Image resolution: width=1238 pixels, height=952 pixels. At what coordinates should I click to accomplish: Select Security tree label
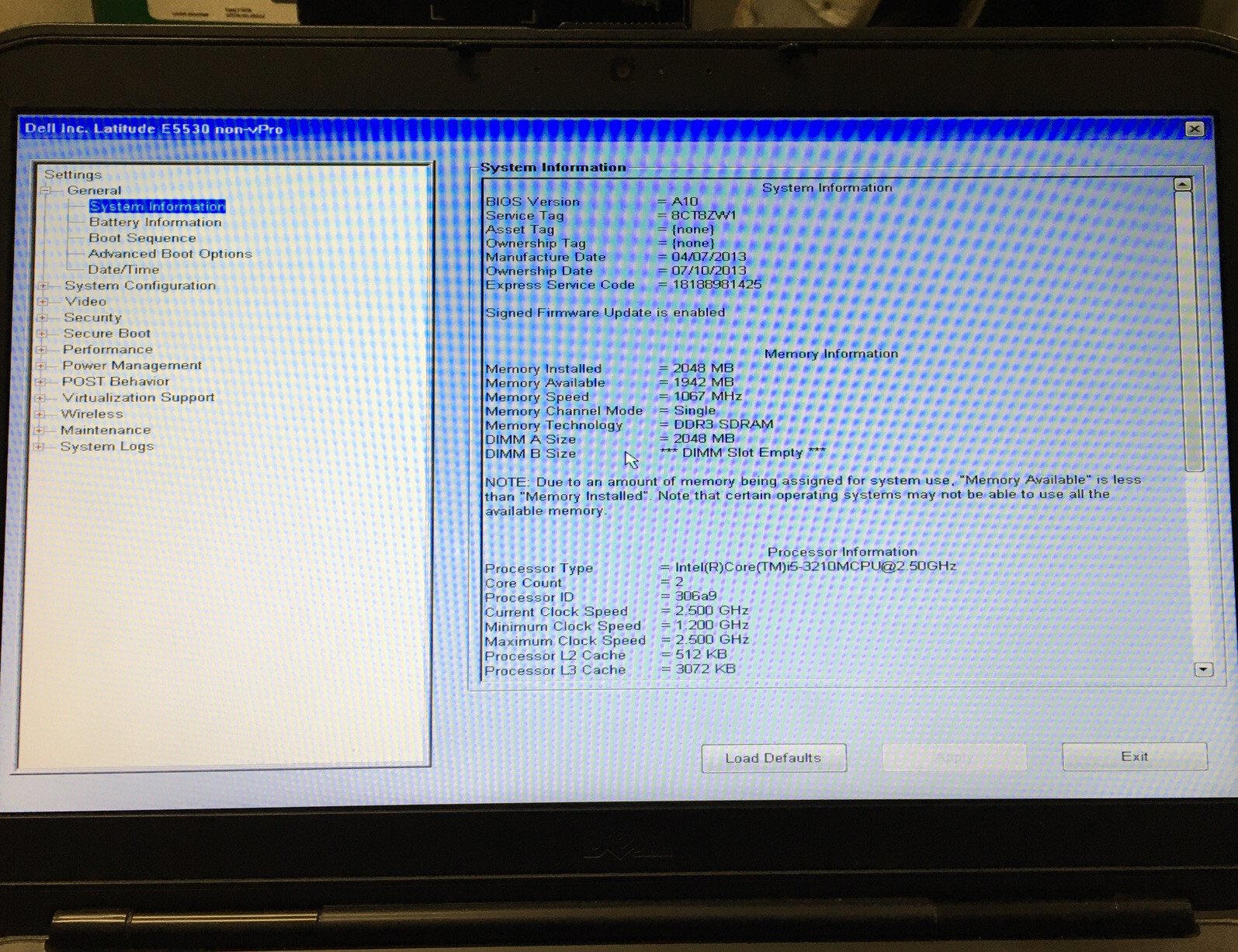point(92,317)
